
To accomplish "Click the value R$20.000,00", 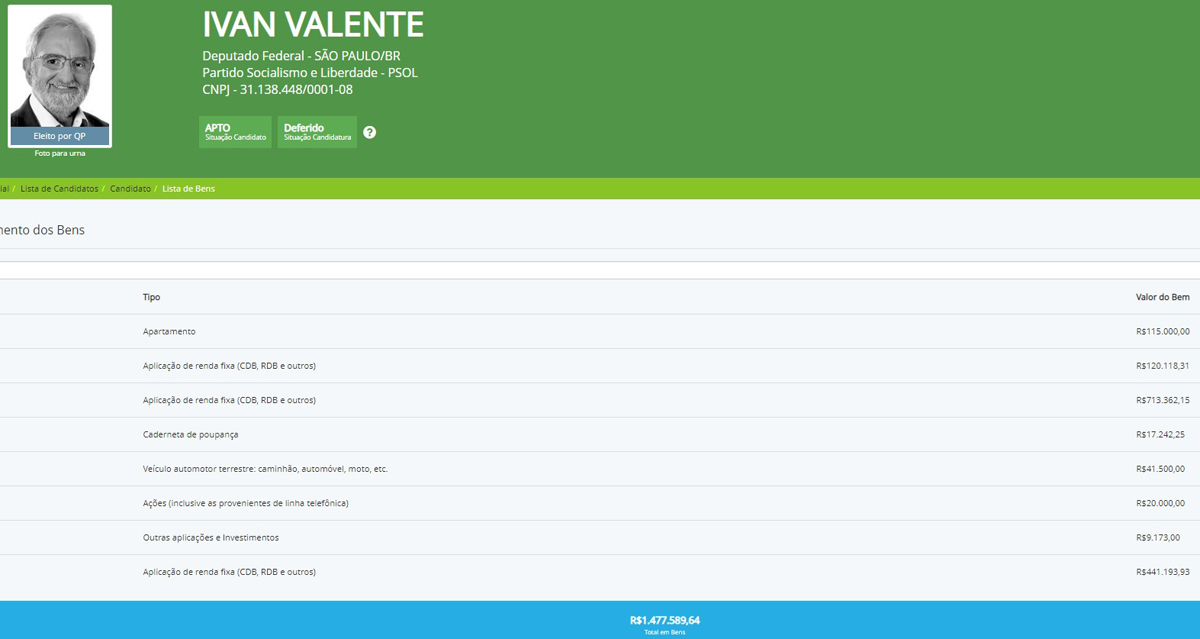I will coord(1160,503).
